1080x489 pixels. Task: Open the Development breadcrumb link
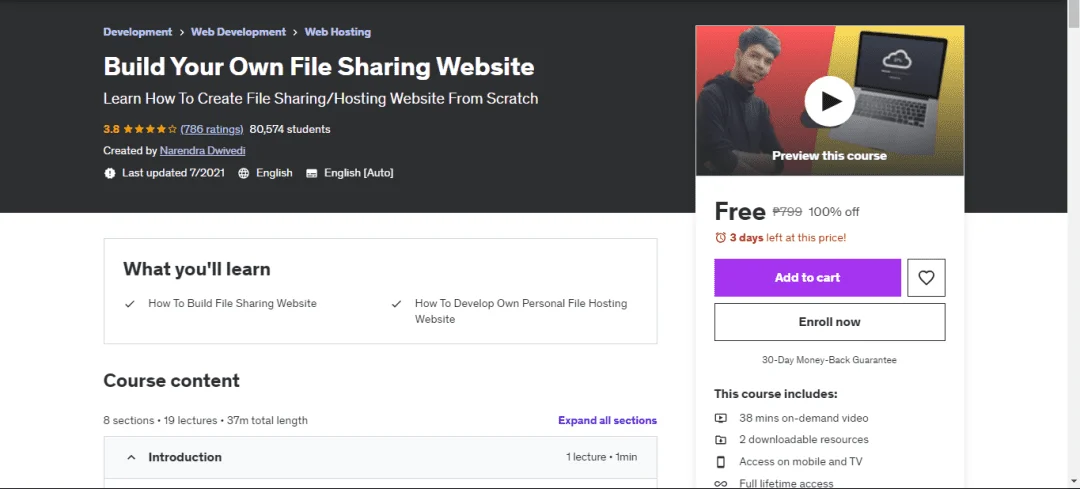138,32
